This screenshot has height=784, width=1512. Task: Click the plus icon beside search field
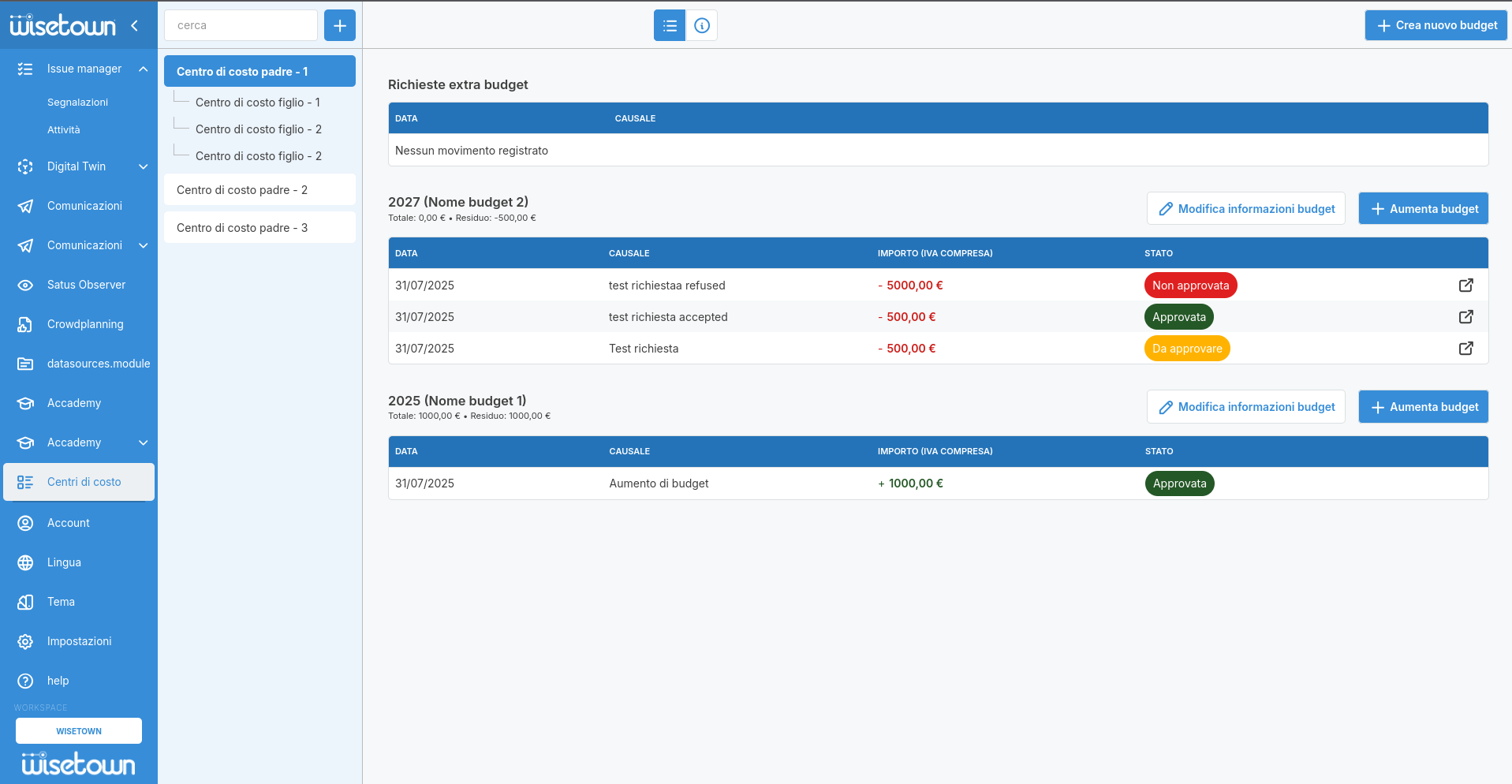(340, 25)
